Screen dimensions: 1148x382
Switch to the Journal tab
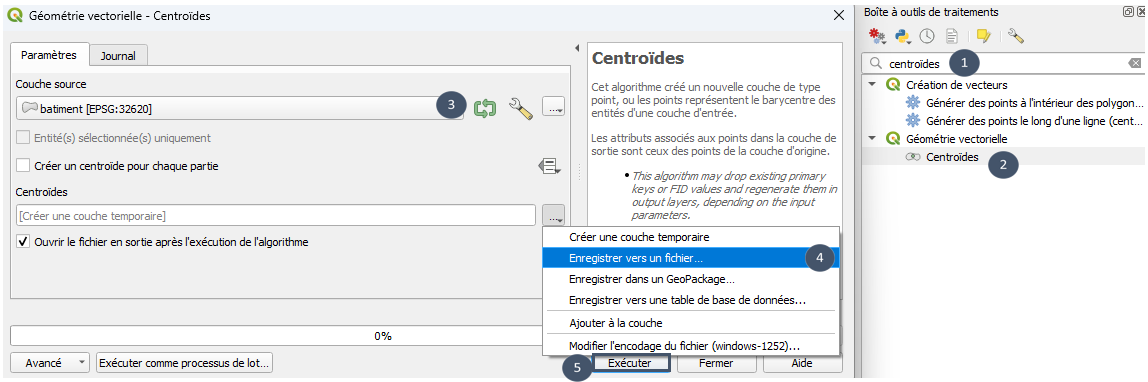[x=119, y=56]
